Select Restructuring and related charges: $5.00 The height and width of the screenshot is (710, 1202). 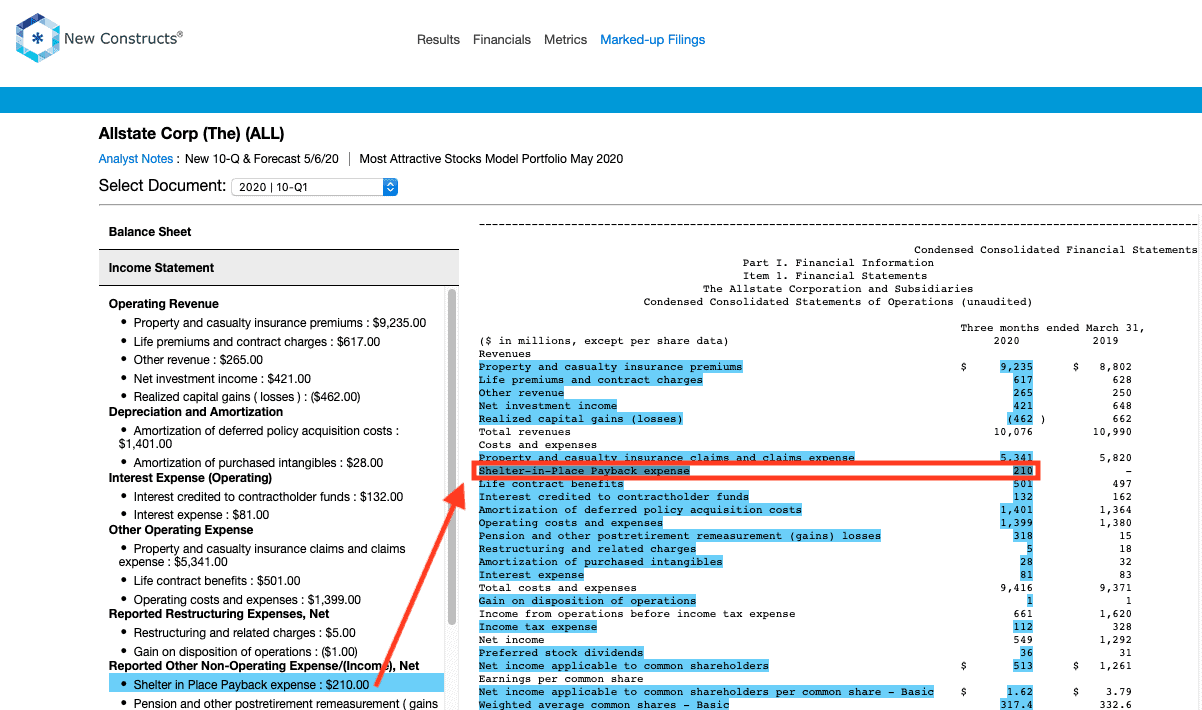(243, 632)
